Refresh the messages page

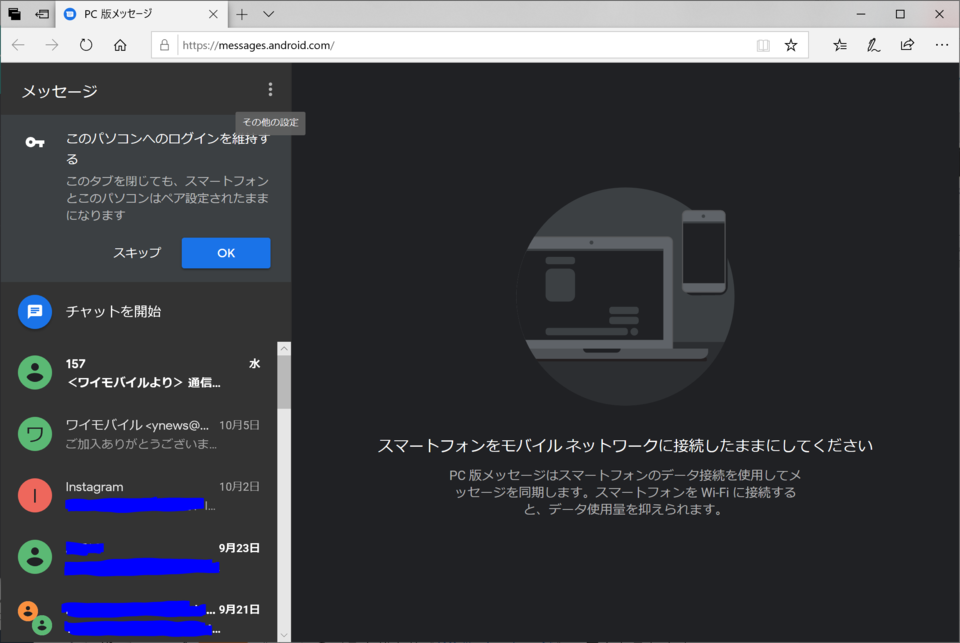point(86,45)
